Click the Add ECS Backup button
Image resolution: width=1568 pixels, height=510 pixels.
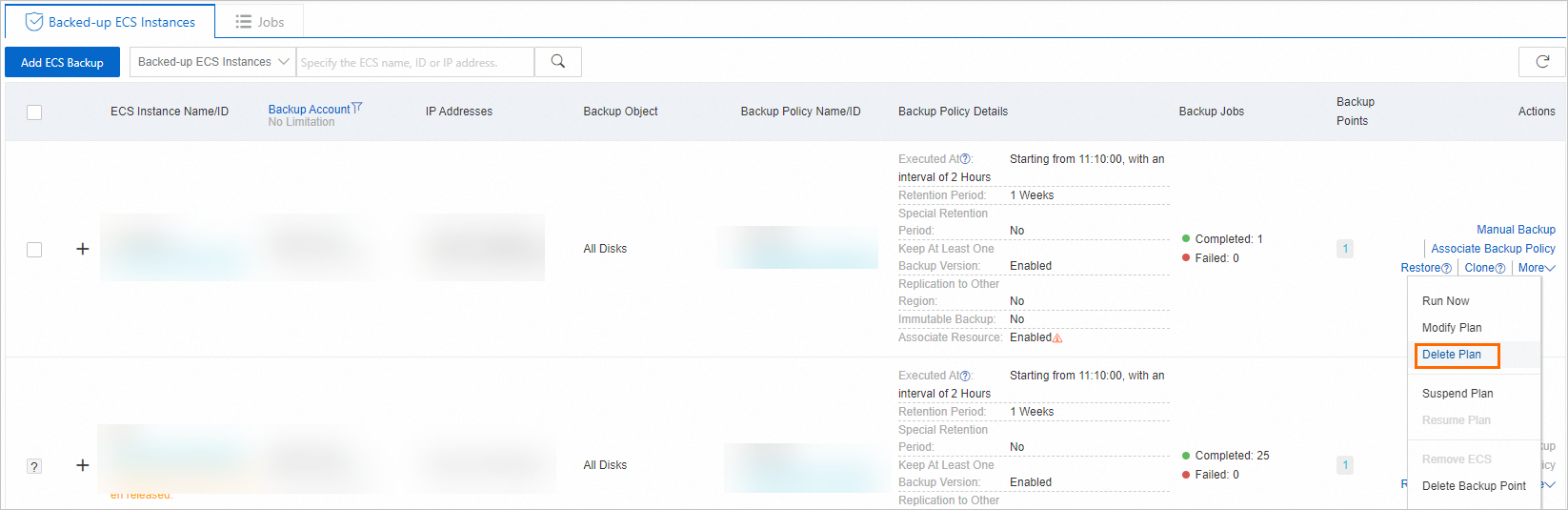tap(62, 63)
